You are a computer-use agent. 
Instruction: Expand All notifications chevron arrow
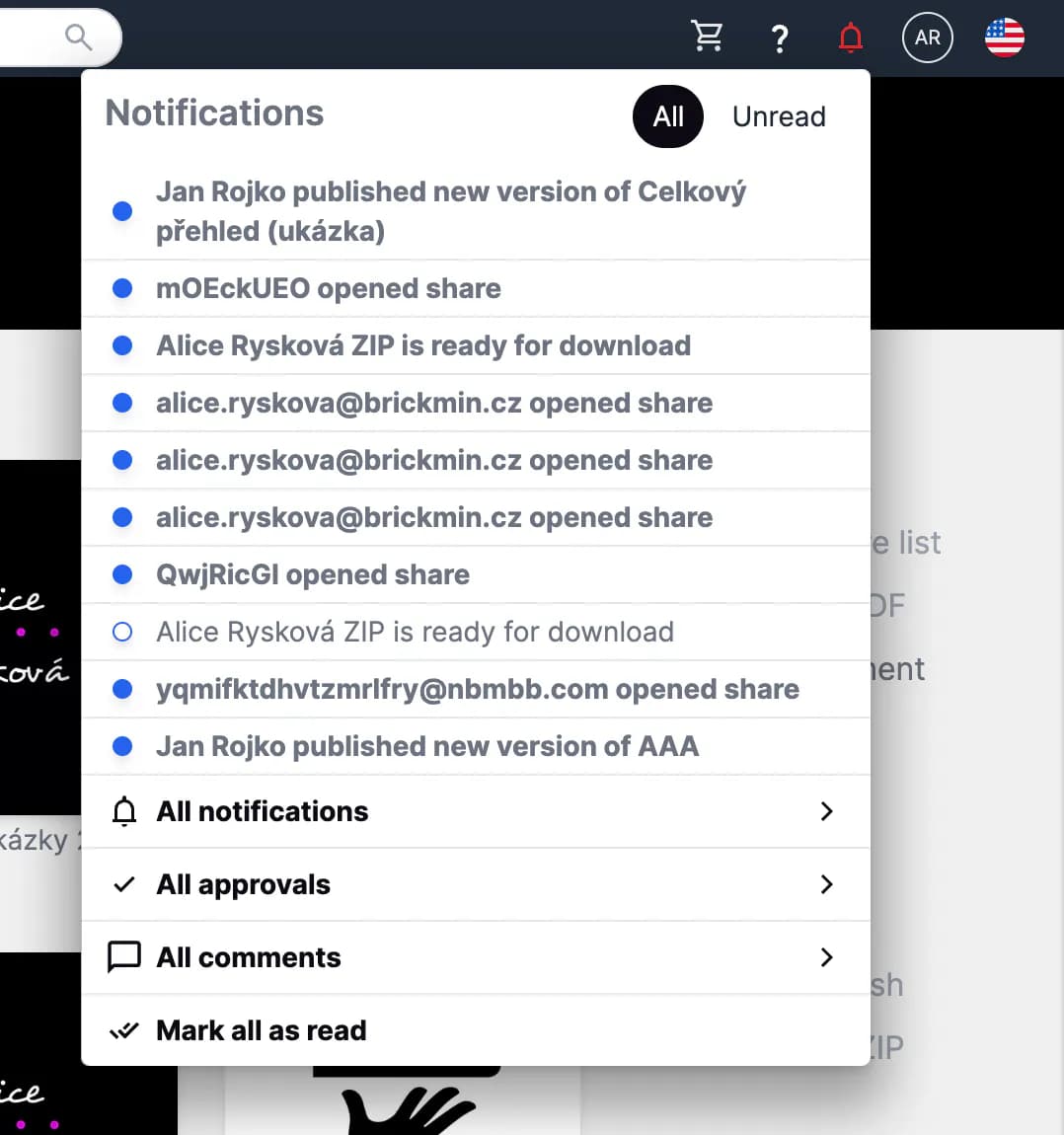[x=826, y=811]
